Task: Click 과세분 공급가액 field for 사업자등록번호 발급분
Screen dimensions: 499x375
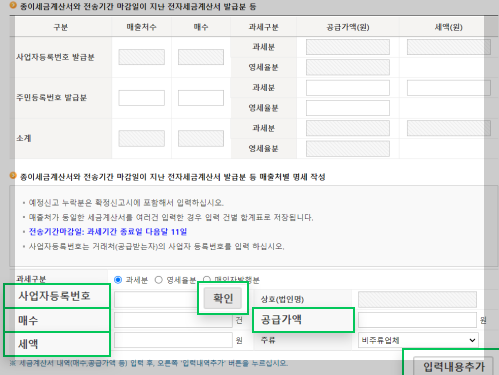Action: pos(348,47)
